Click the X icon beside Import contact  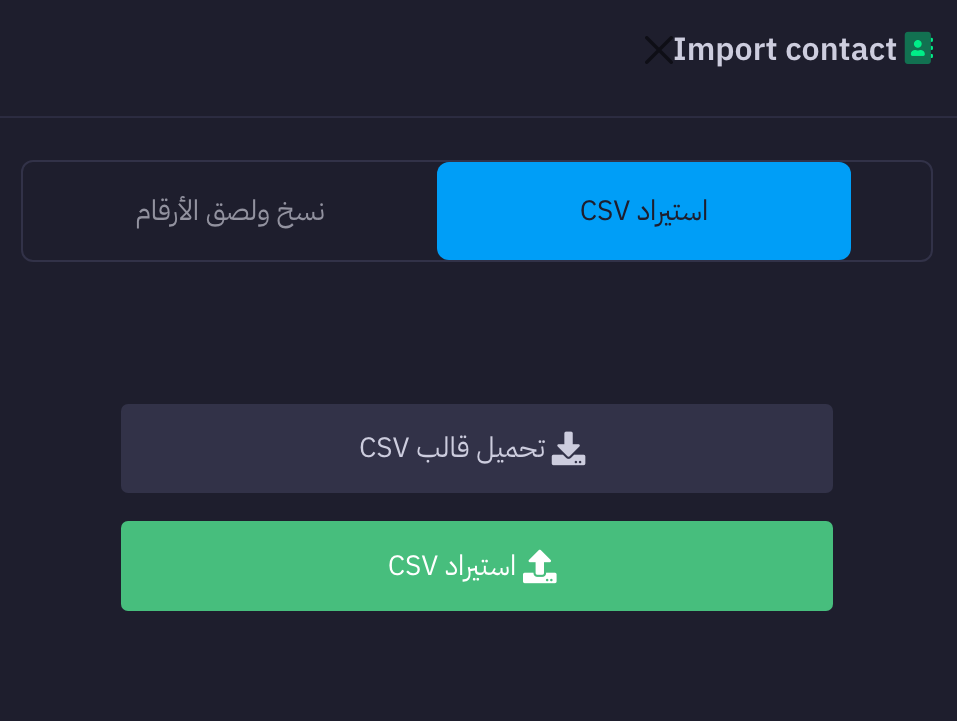[658, 49]
